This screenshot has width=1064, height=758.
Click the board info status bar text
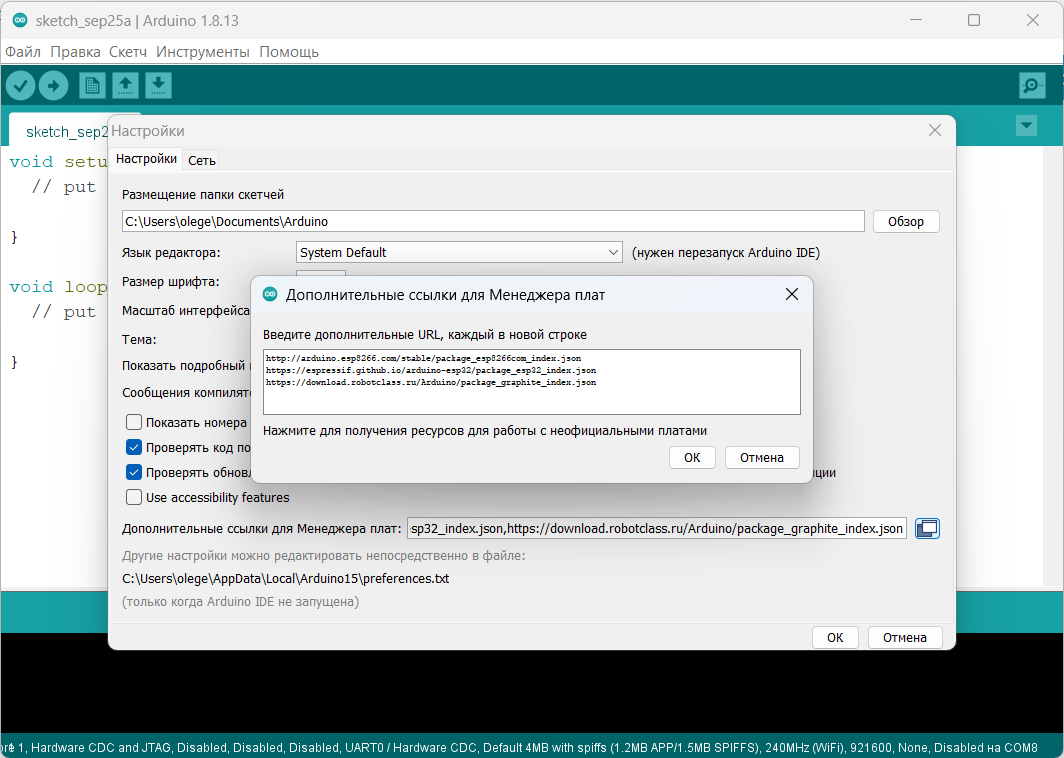pyautogui.click(x=519, y=747)
